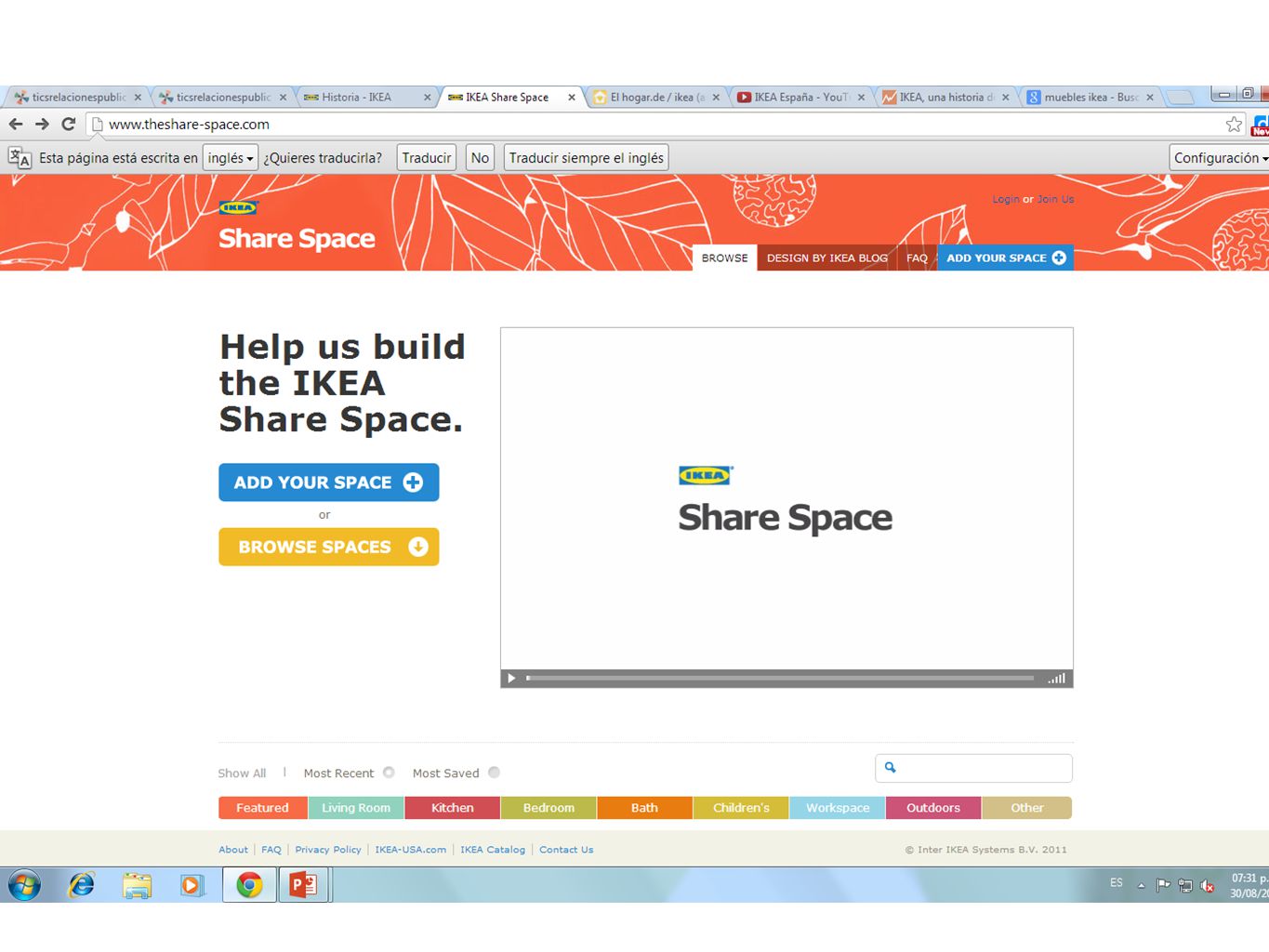The width and height of the screenshot is (1269, 952).
Task: Close the IKEA Share Space tab
Action: [x=572, y=98]
